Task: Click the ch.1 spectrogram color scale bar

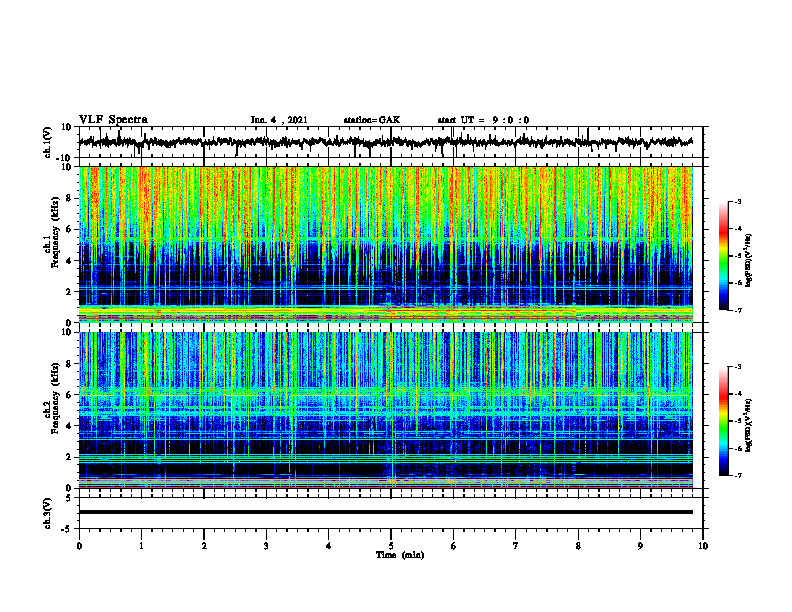Action: (723, 256)
